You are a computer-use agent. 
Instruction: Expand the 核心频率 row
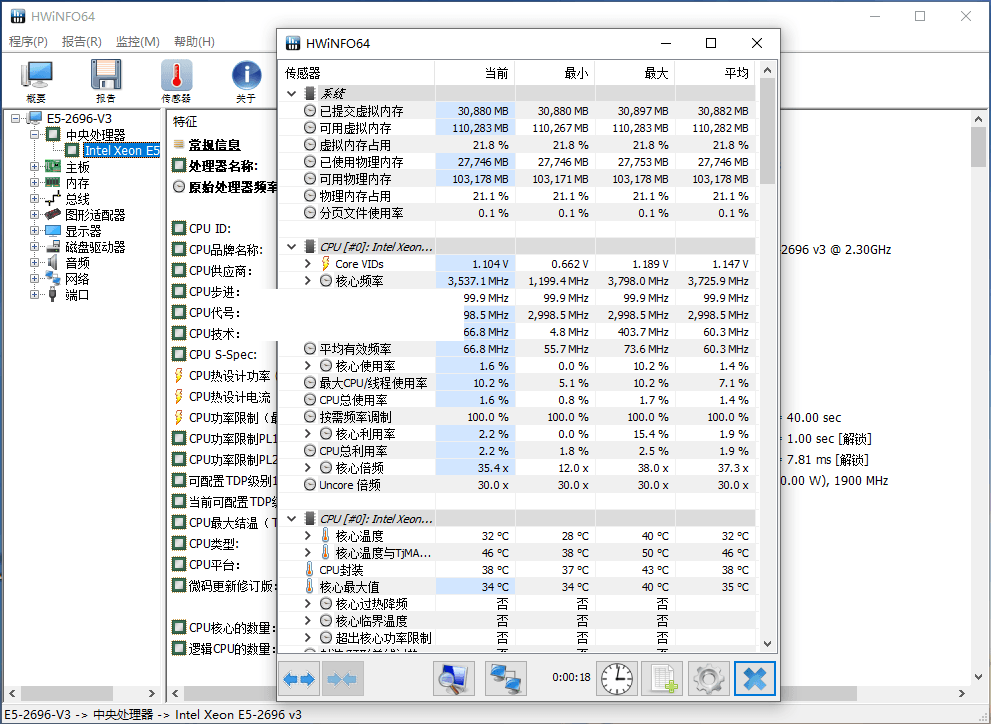[x=308, y=281]
